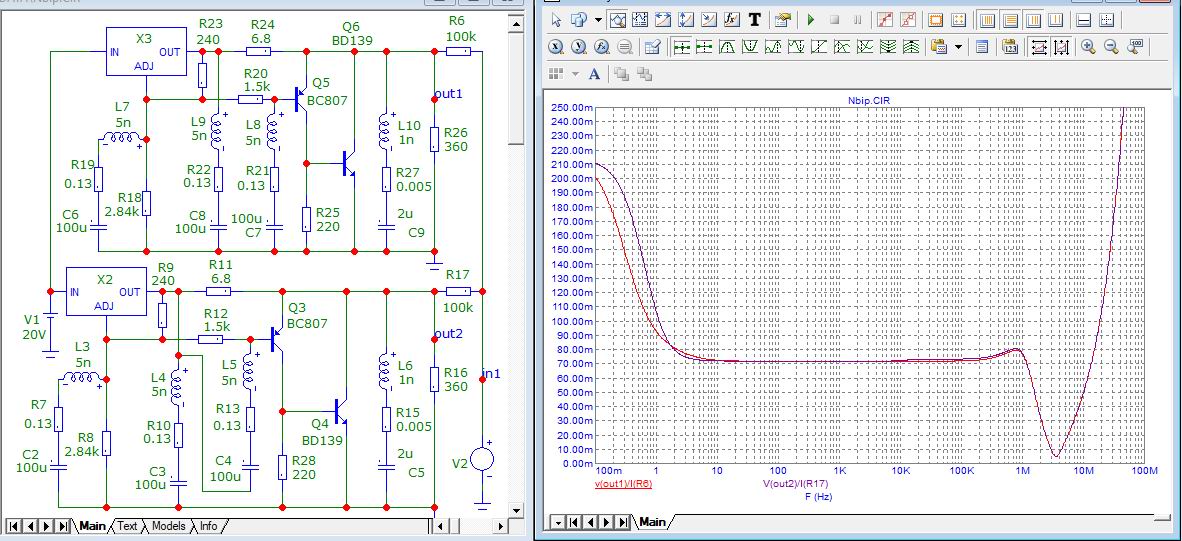Open the grid dots dropdown arrow

(x=575, y=74)
